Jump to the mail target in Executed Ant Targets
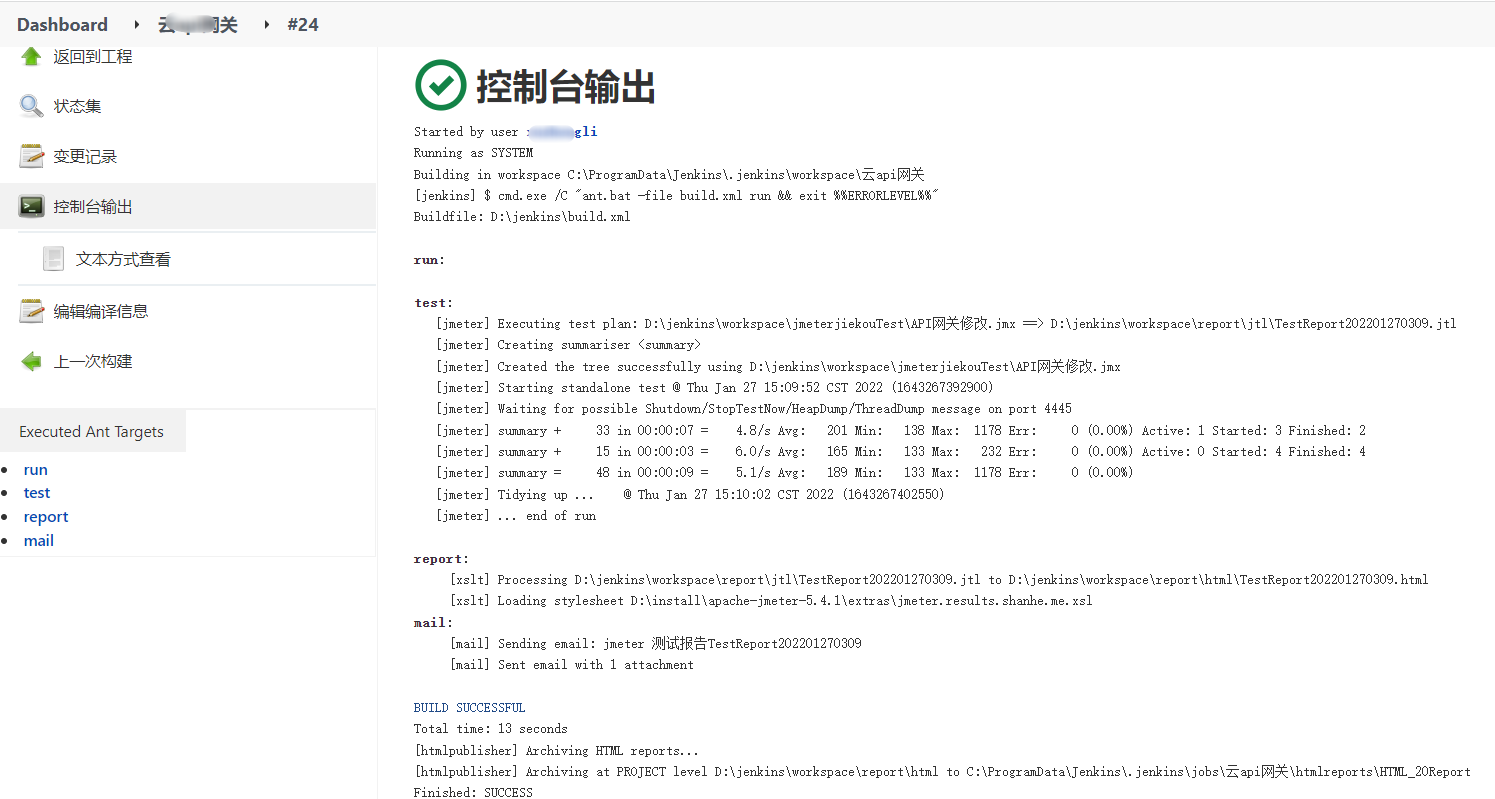This screenshot has height=799, width=1495. pos(39,541)
